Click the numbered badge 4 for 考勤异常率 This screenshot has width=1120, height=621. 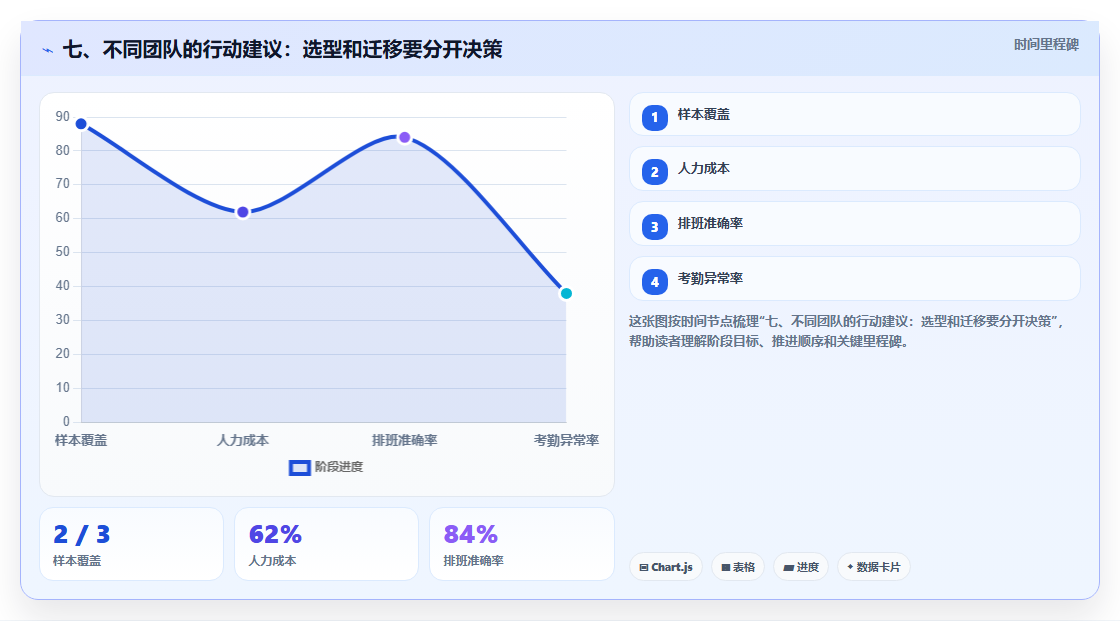(654, 282)
